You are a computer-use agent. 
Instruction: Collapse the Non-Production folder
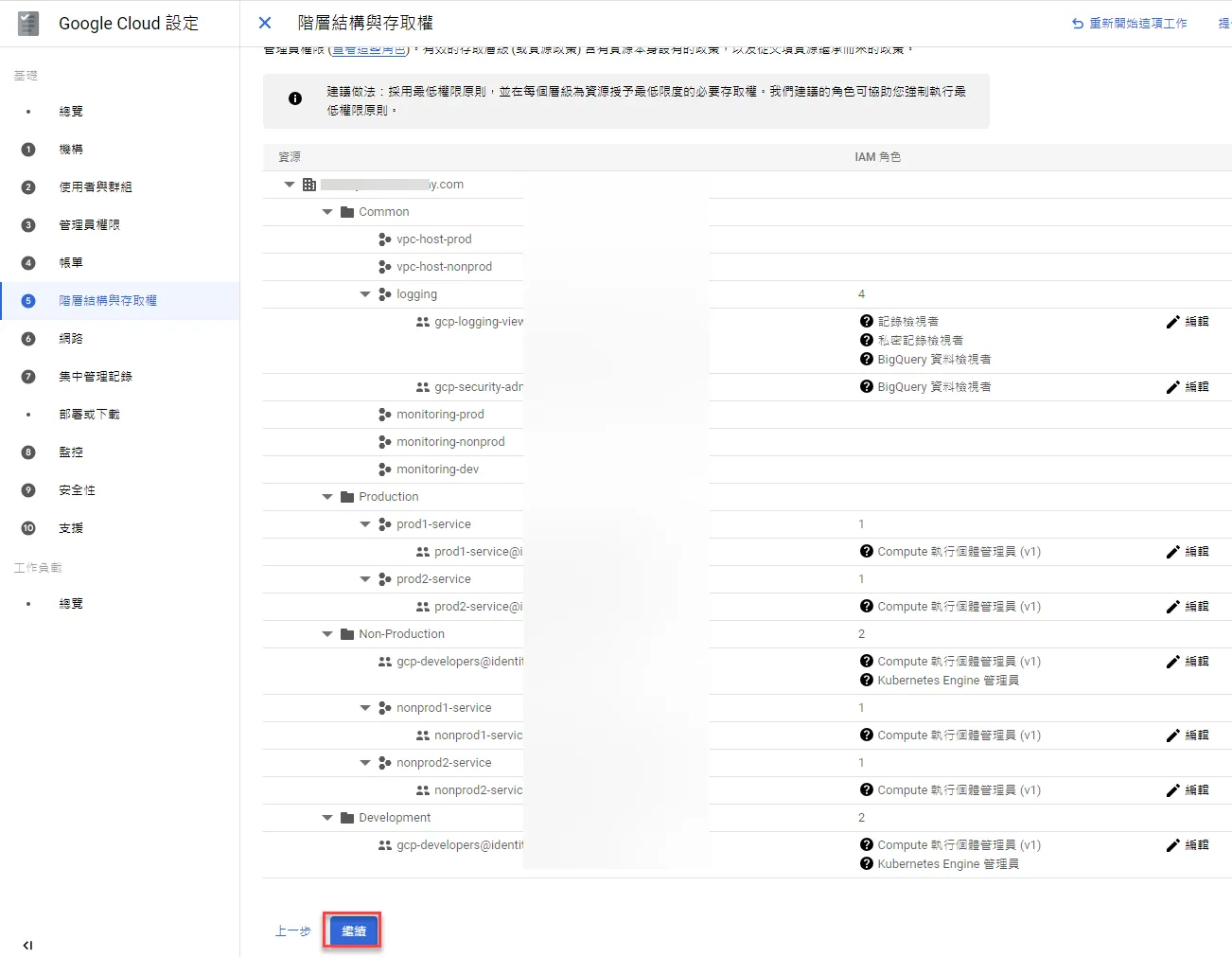coord(327,634)
